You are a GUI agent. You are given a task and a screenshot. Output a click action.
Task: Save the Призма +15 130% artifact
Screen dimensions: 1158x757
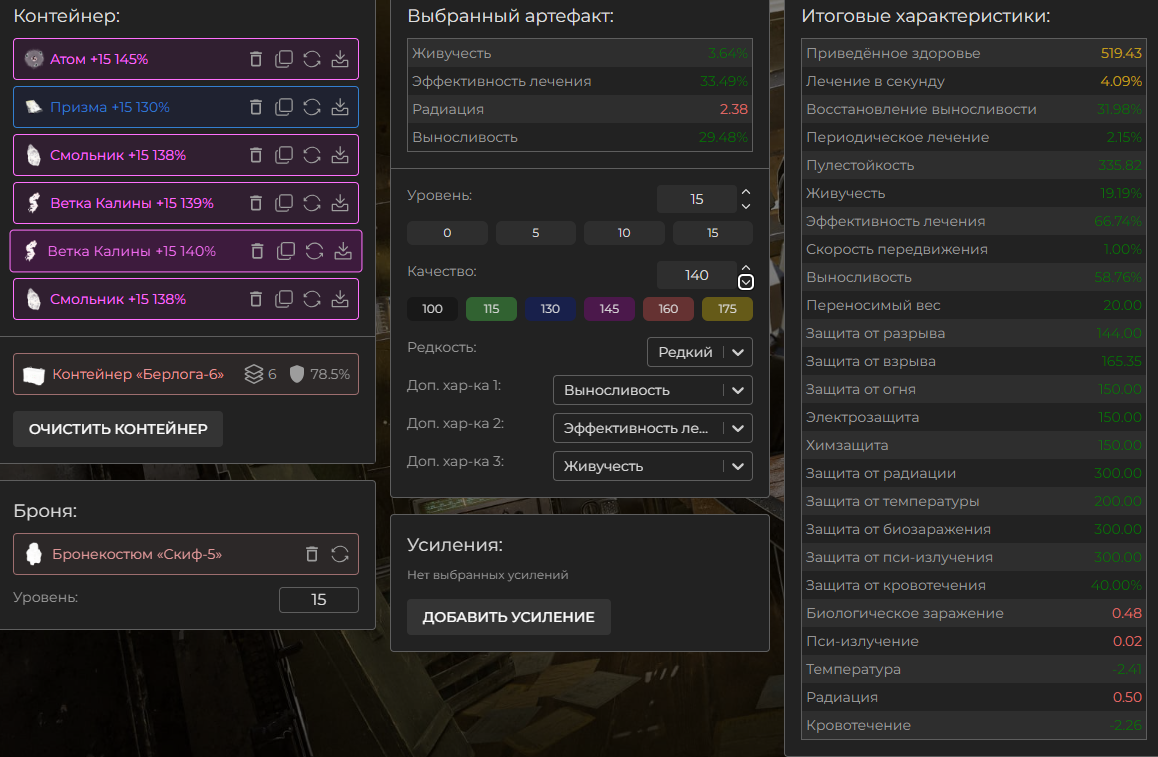pos(340,107)
